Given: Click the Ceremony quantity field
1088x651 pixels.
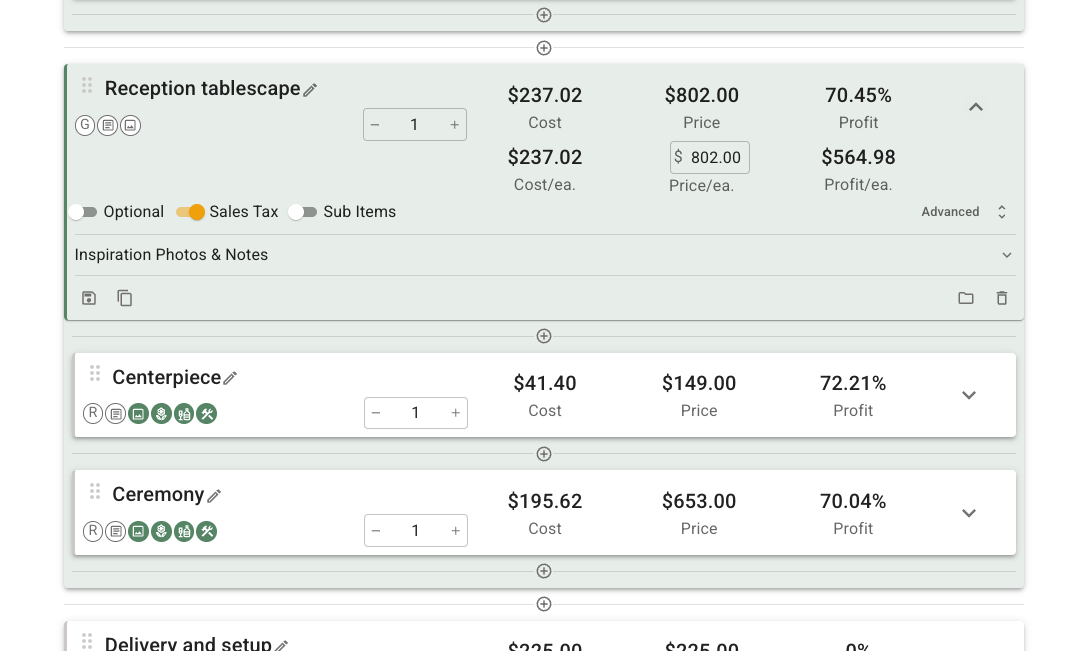Looking at the screenshot, I should pyautogui.click(x=416, y=531).
